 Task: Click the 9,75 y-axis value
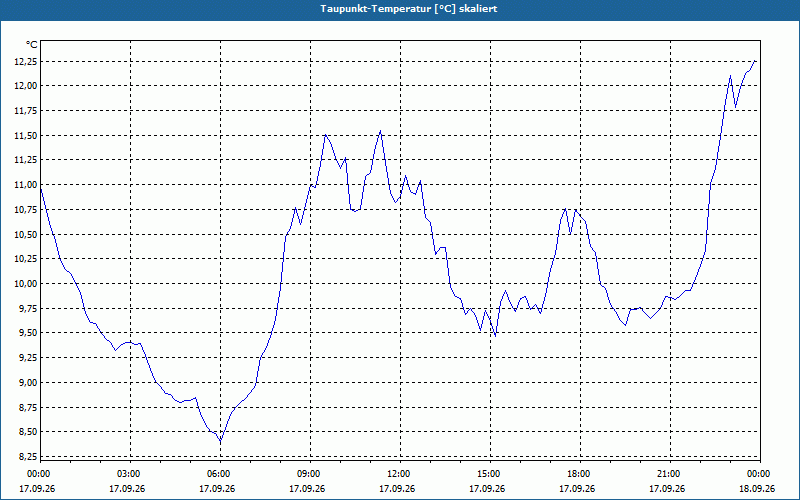30,309
